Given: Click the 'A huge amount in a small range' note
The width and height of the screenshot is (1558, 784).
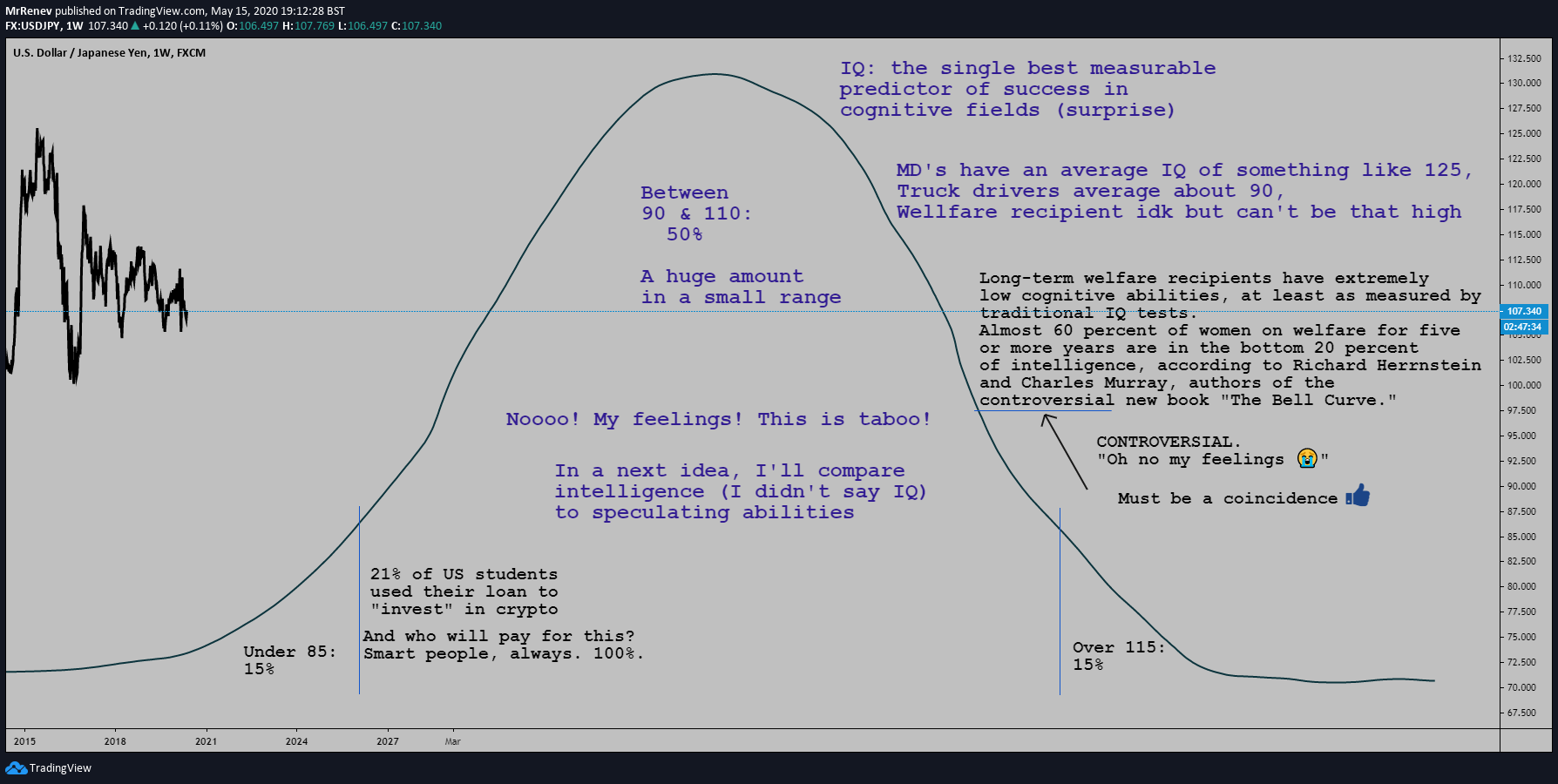Looking at the screenshot, I should [x=742, y=287].
